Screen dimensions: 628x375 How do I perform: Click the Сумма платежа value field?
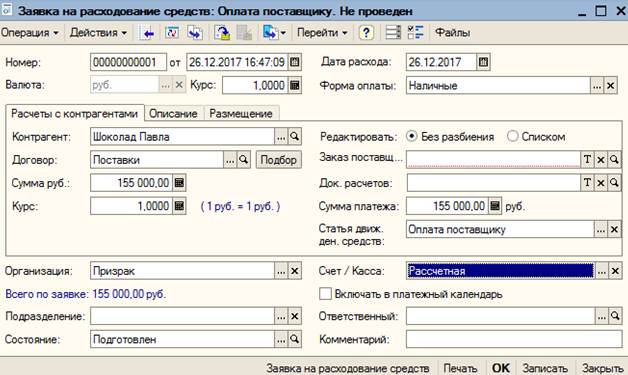pos(447,206)
